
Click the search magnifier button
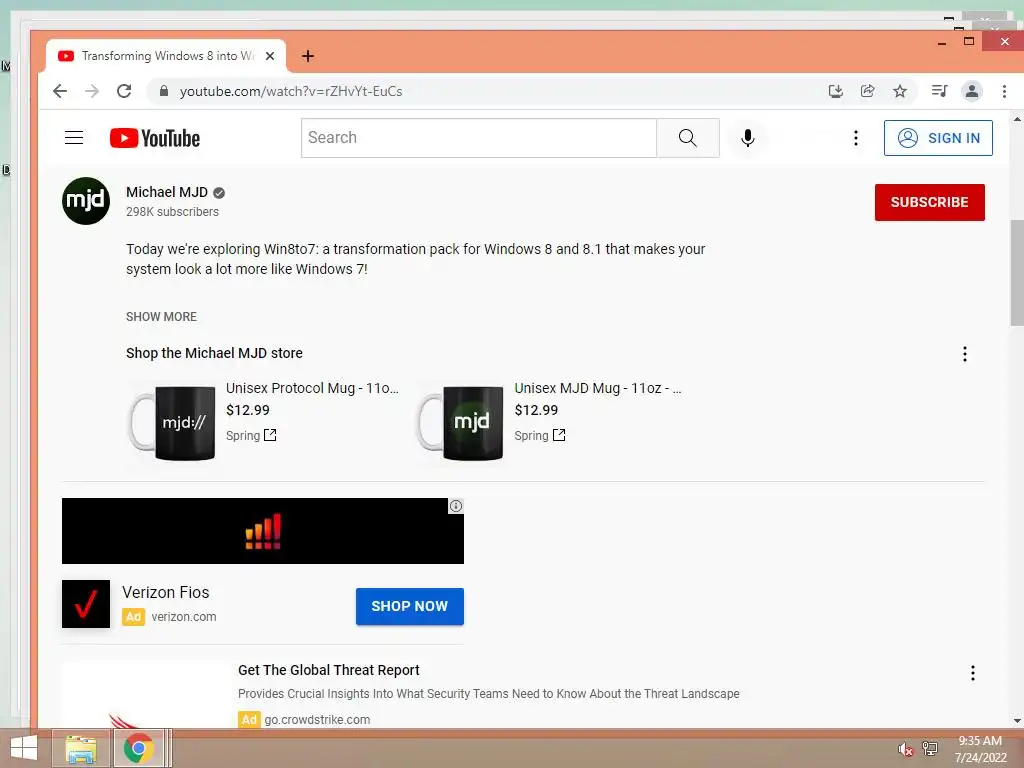[688, 138]
